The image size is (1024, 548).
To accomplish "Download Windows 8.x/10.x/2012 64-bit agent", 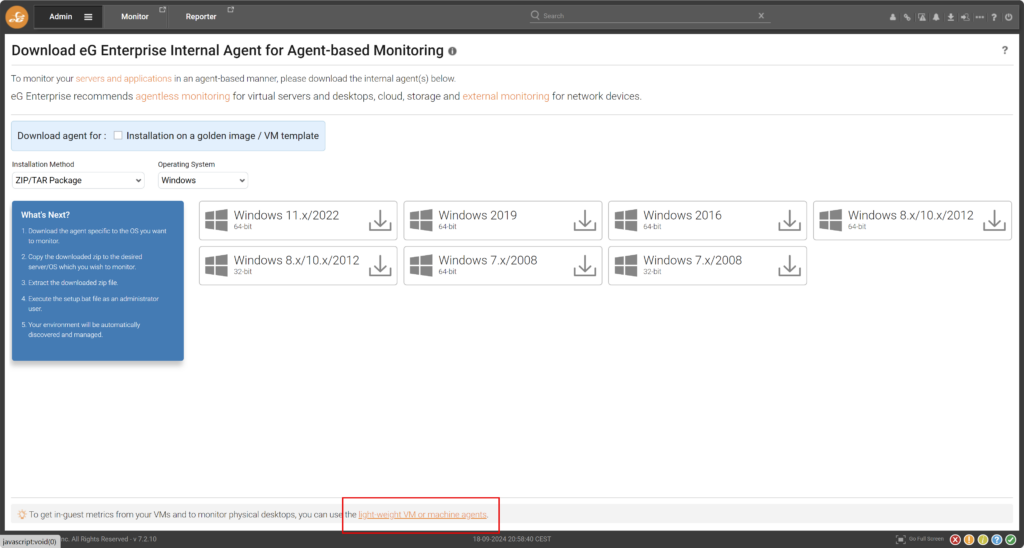I will [x=994, y=221].
